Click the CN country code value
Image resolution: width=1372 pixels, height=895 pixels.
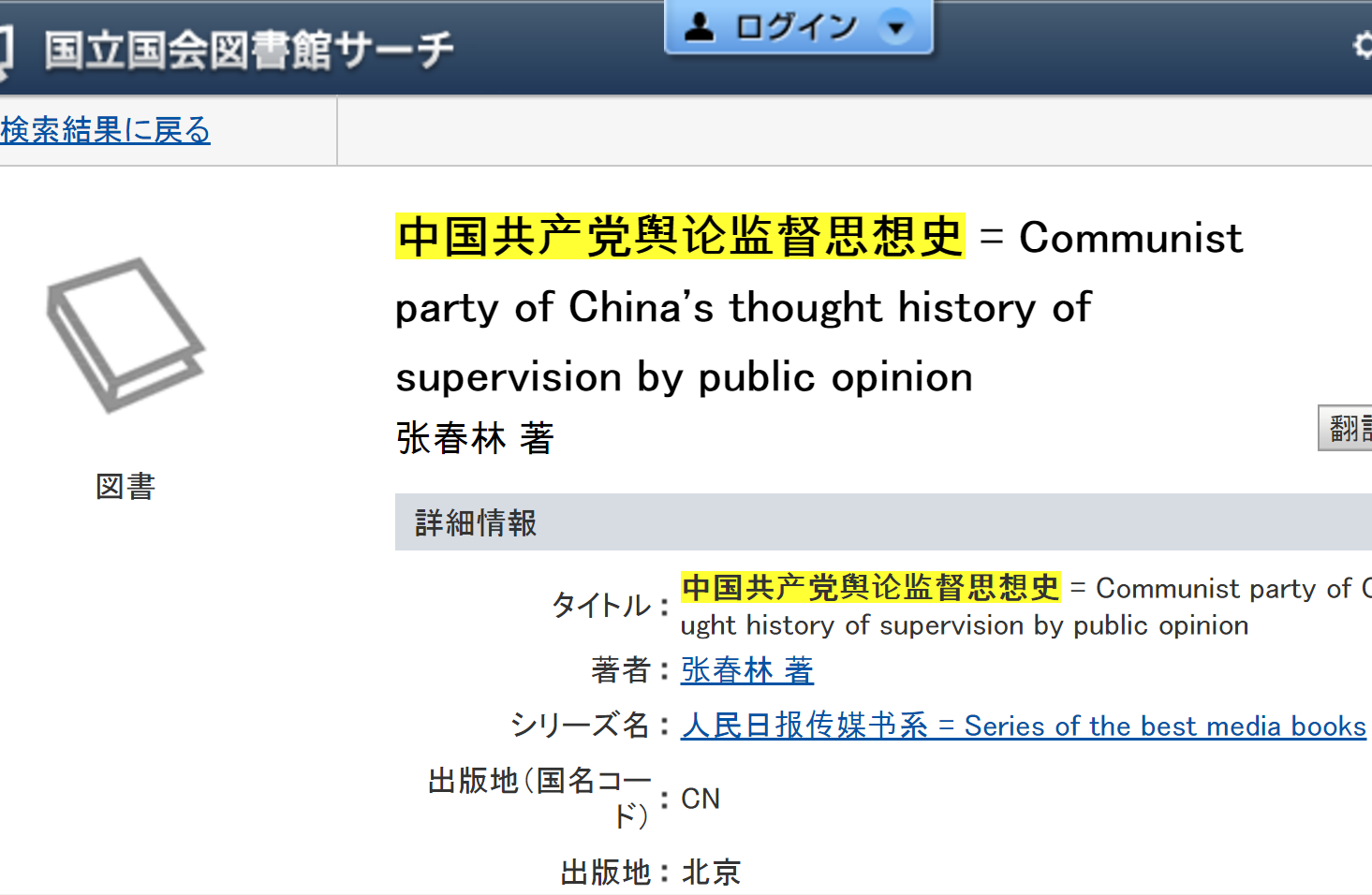click(701, 799)
